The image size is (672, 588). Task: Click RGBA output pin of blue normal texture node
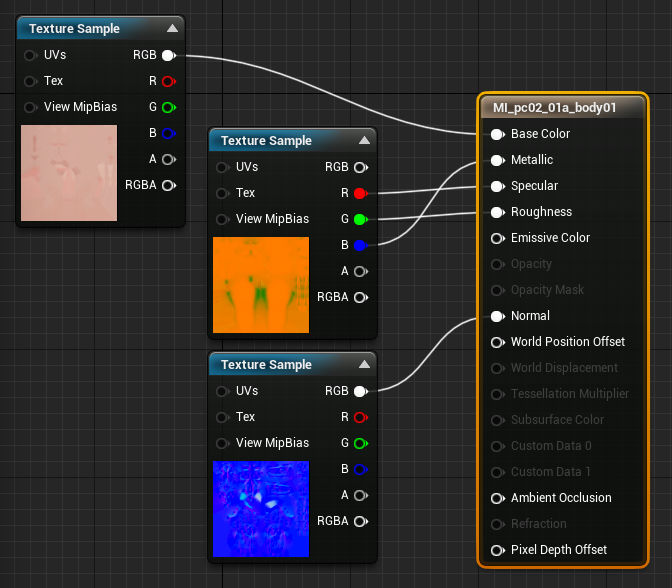tap(361, 521)
